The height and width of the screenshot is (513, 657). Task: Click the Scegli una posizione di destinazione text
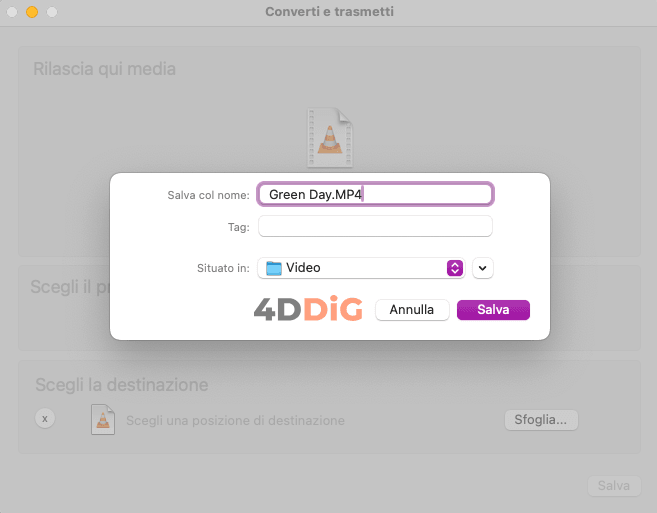(x=235, y=420)
